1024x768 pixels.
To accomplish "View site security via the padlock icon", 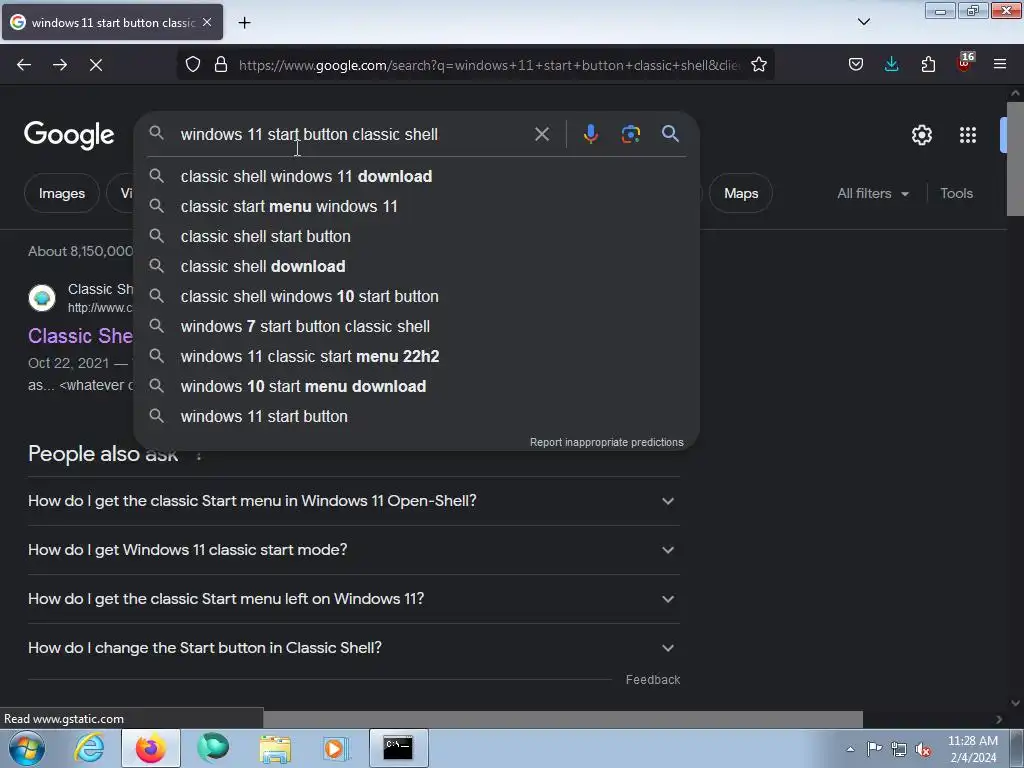I will tap(221, 65).
